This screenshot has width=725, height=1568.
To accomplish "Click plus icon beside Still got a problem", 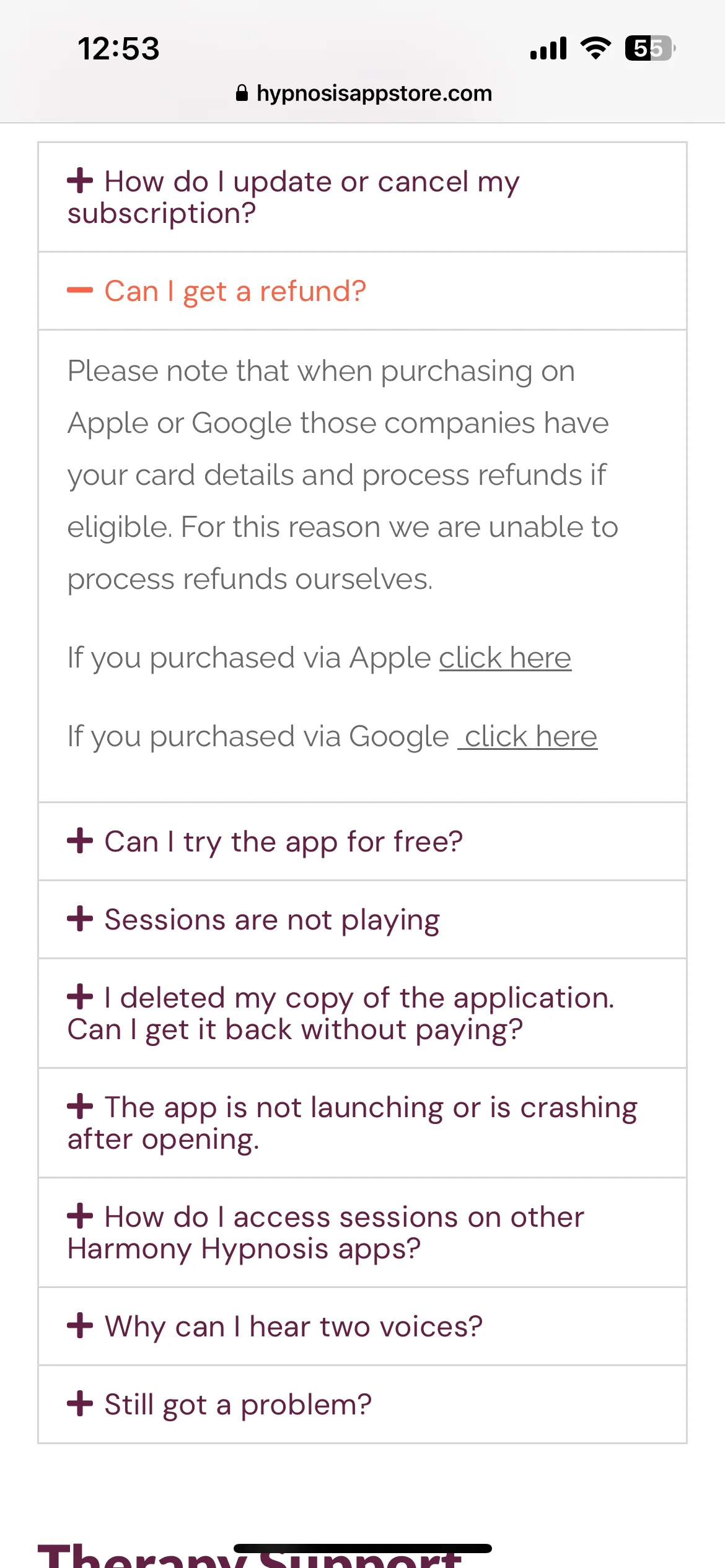I will (x=80, y=1403).
